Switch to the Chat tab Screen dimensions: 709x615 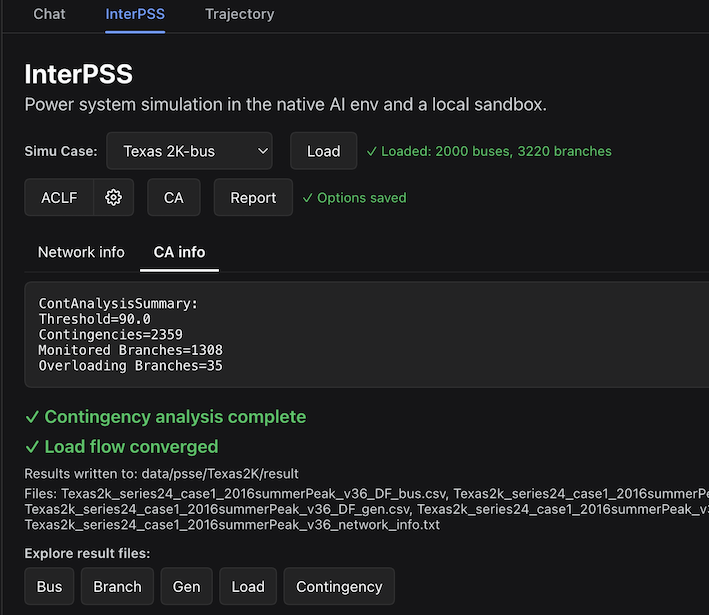[49, 14]
